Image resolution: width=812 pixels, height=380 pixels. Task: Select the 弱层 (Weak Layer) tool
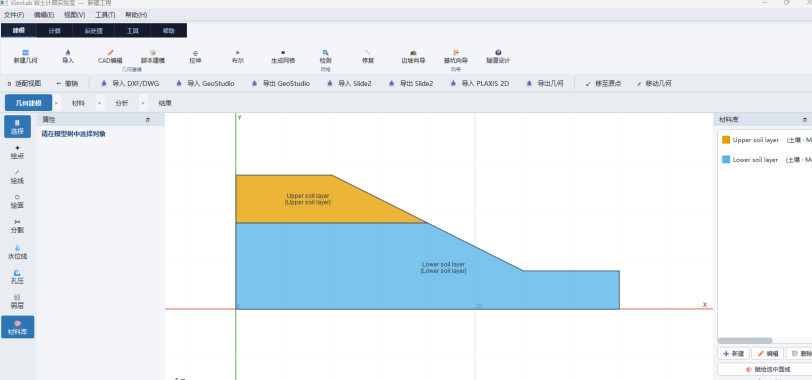[x=18, y=301]
